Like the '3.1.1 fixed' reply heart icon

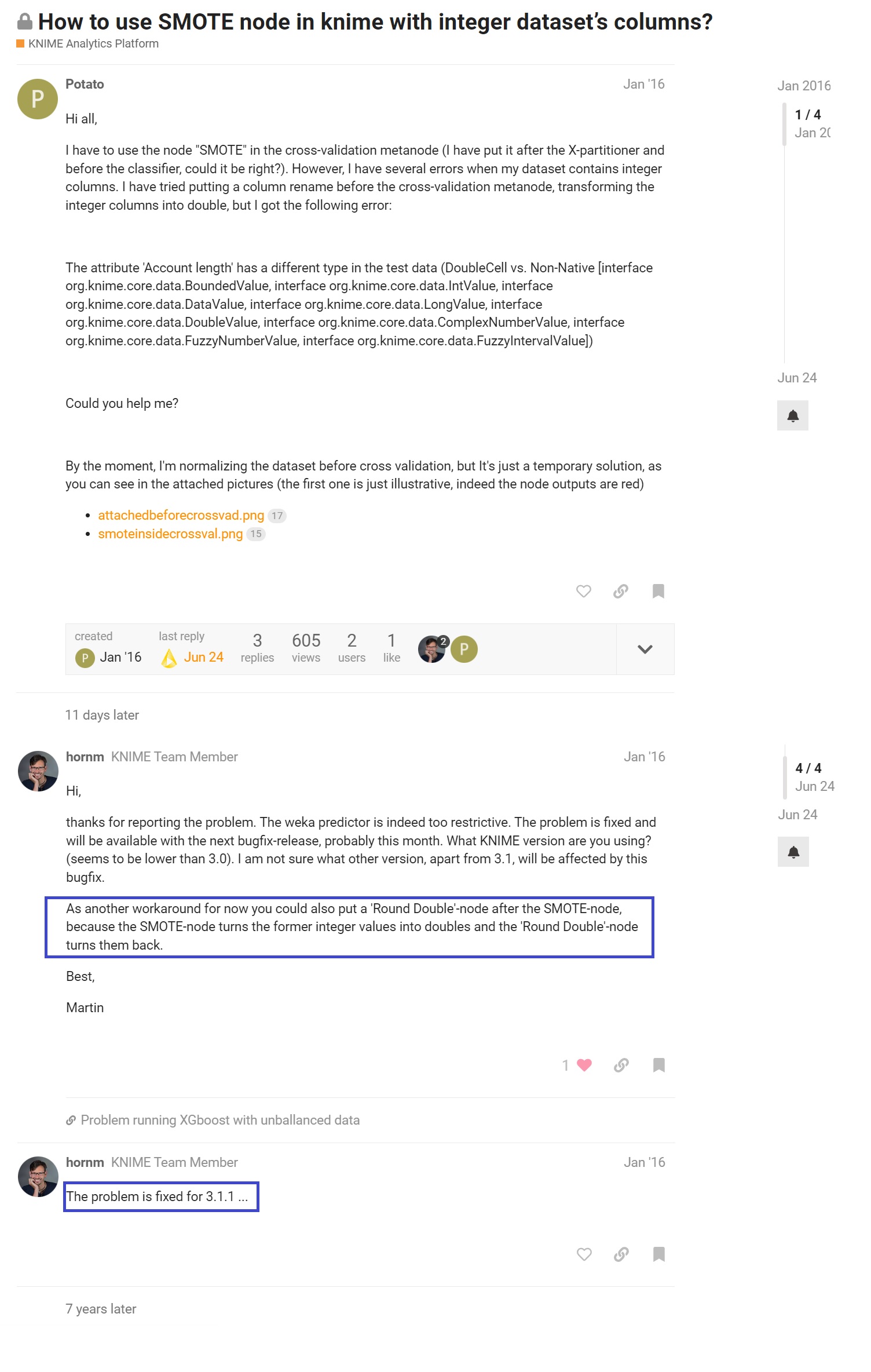584,1254
